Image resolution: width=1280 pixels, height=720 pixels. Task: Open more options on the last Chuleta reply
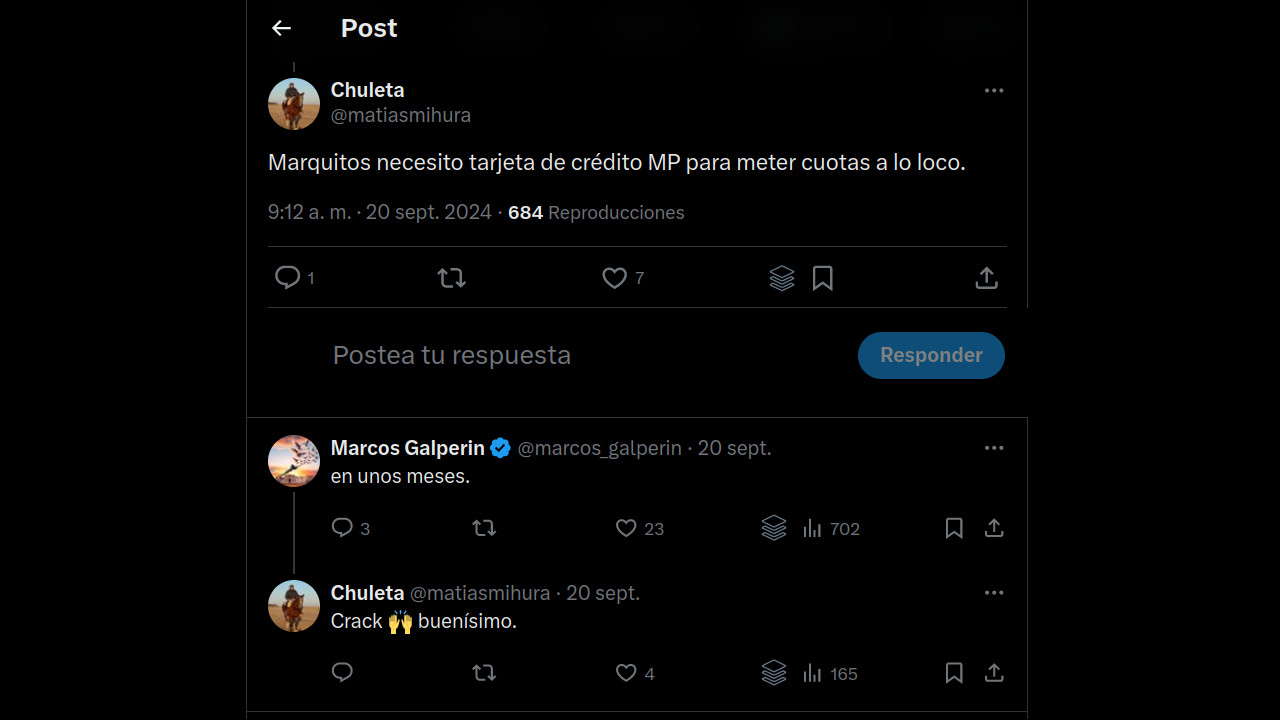pyautogui.click(x=994, y=592)
